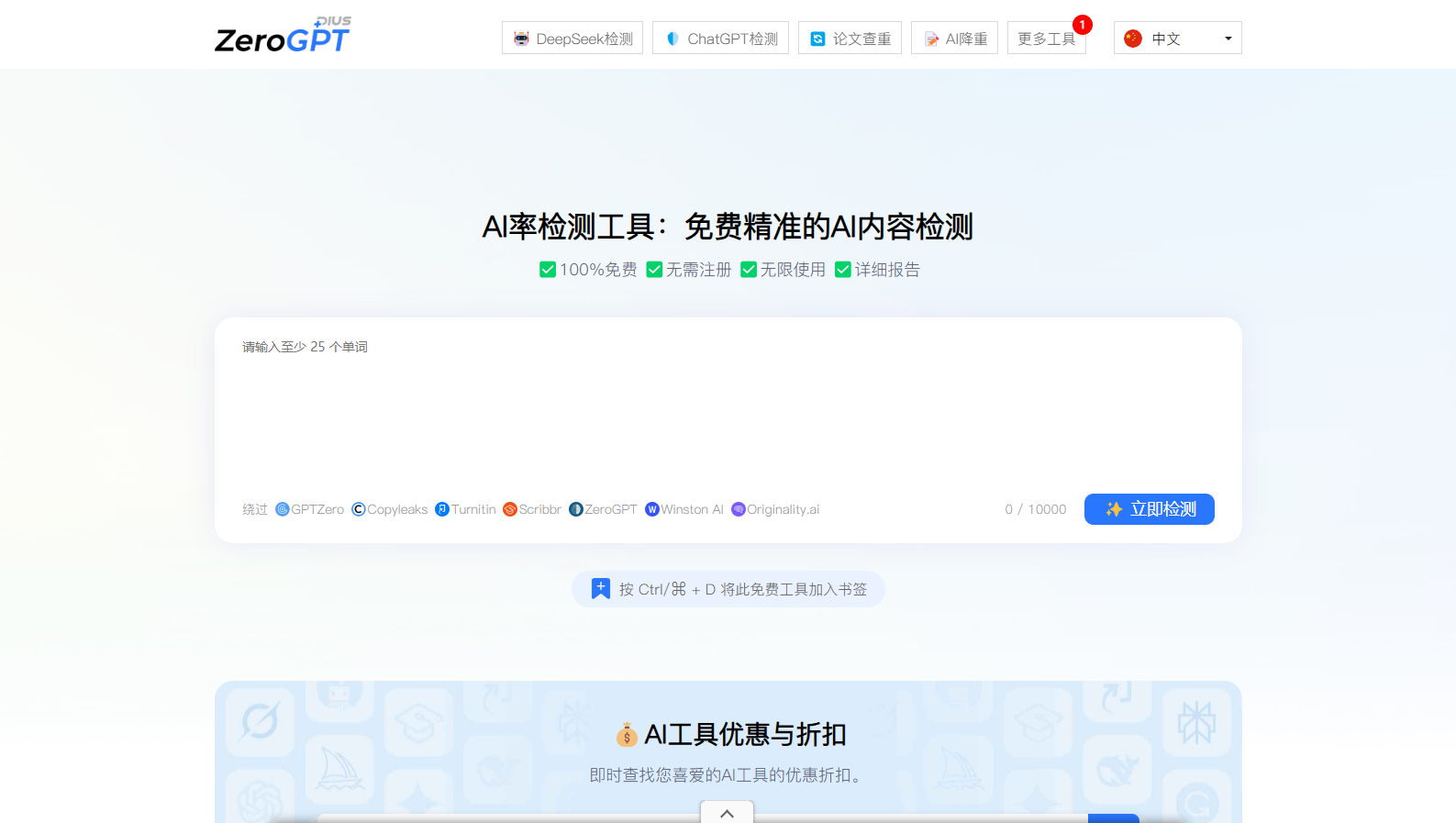Go to ChatGPT检测 page
The width and height of the screenshot is (1456, 823).
pos(720,39)
